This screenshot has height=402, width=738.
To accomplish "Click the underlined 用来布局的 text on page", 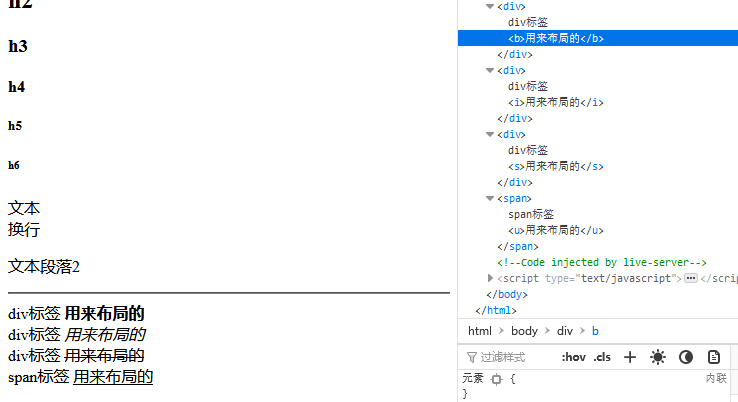I will pos(113,377).
